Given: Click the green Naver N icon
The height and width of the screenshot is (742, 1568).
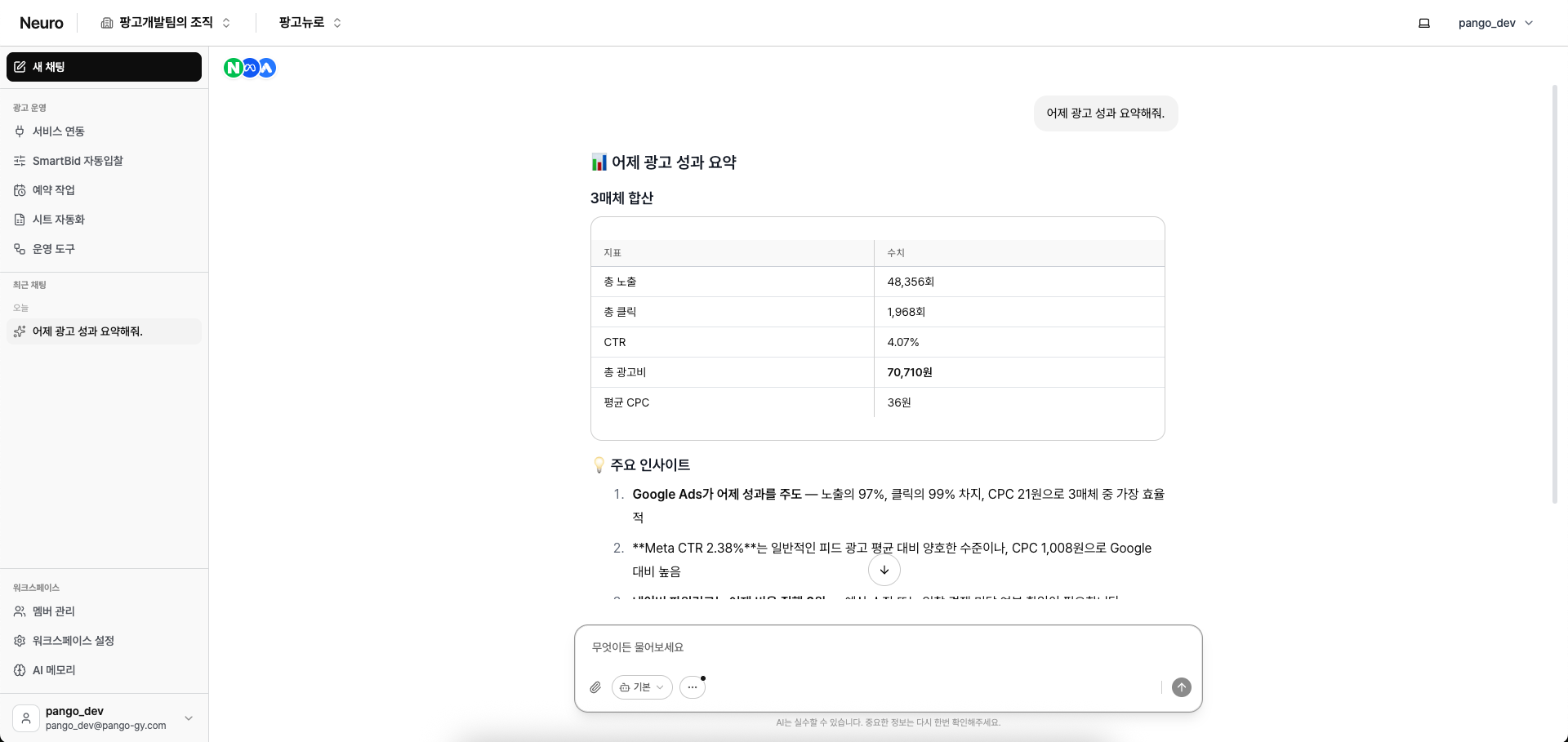Looking at the screenshot, I should tap(234, 68).
